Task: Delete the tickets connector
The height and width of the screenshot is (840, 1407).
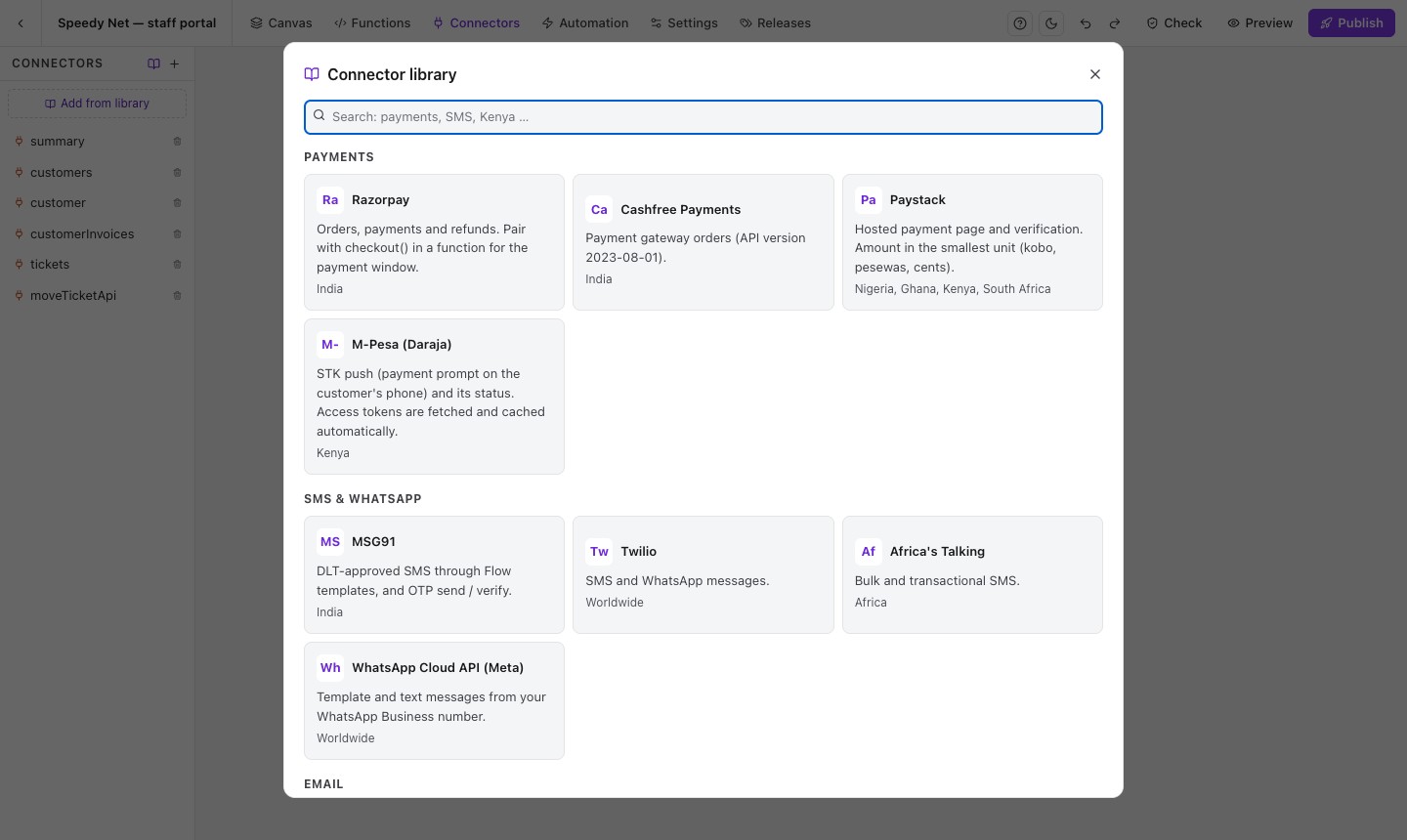Action: 177,265
